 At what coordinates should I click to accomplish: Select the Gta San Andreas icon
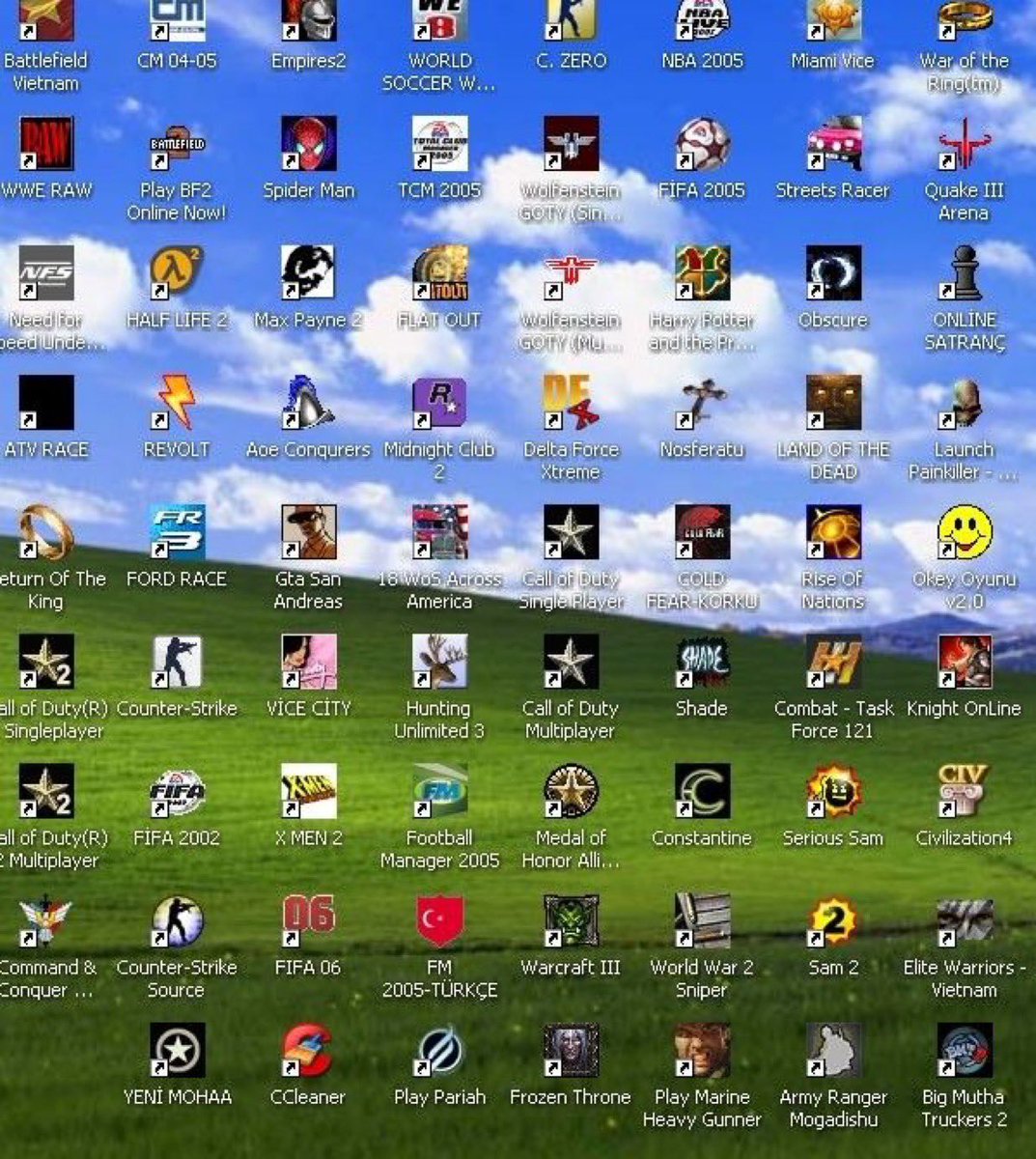click(308, 532)
